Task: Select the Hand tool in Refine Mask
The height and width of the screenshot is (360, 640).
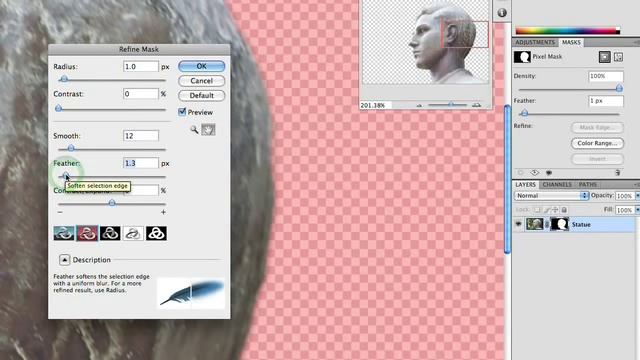Action: 208,130
